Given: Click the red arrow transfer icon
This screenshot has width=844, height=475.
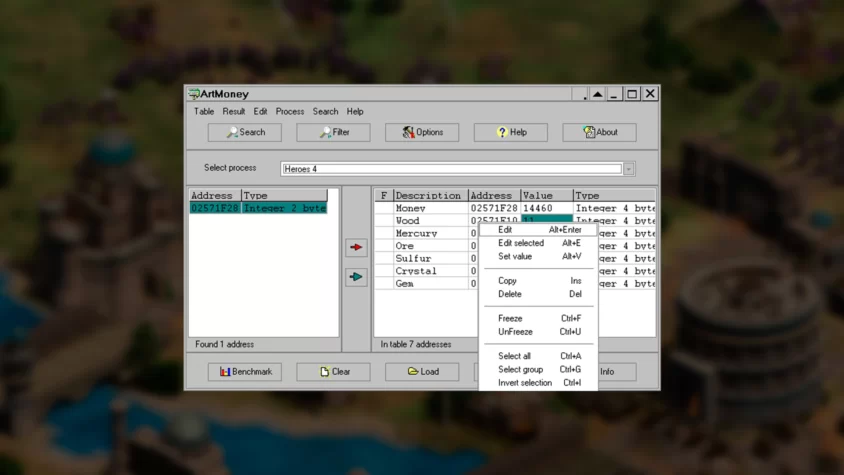Looking at the screenshot, I should (x=356, y=247).
